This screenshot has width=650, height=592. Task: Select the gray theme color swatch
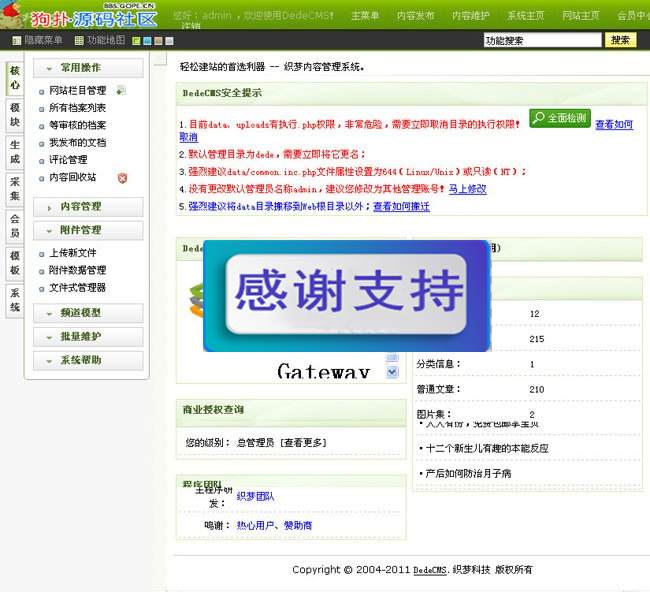169,41
